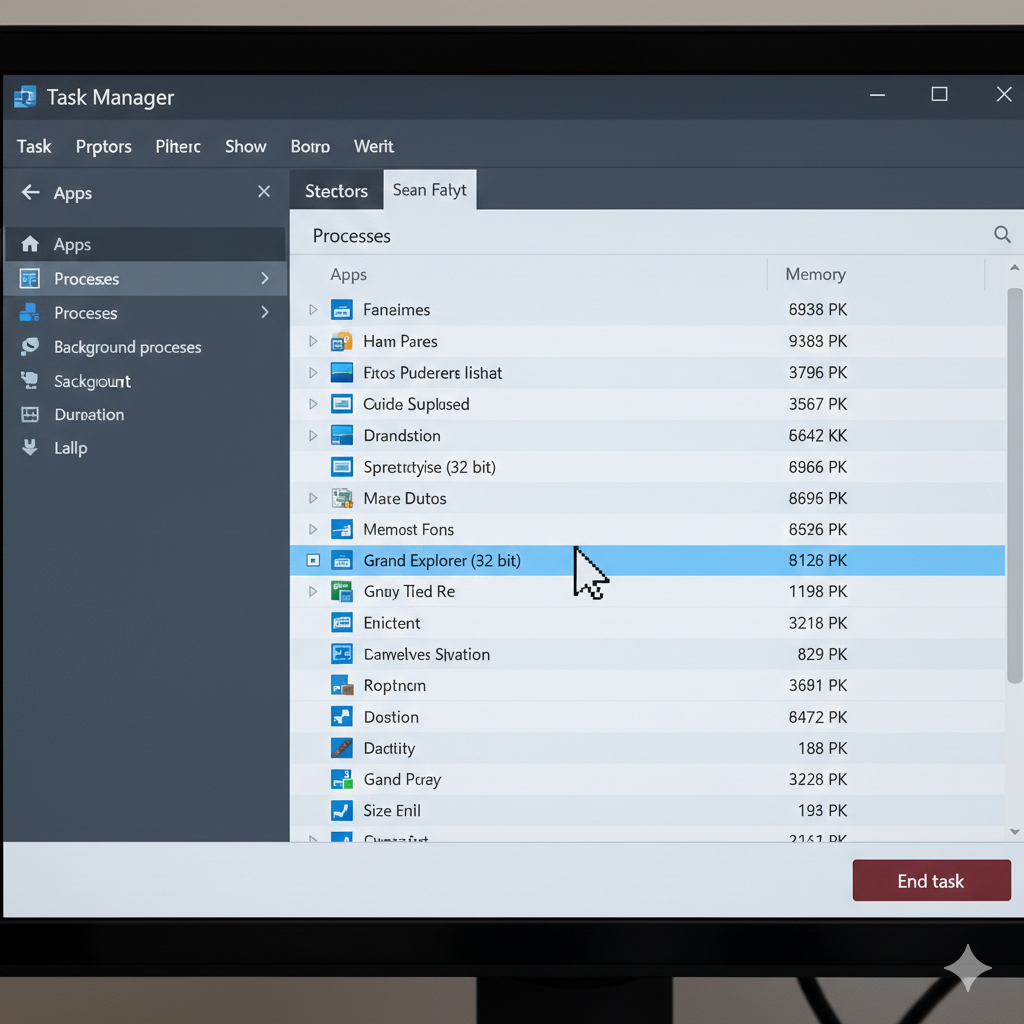Screen dimensions: 1024x1024
Task: Click memory value 6642 KK
Action: [818, 436]
